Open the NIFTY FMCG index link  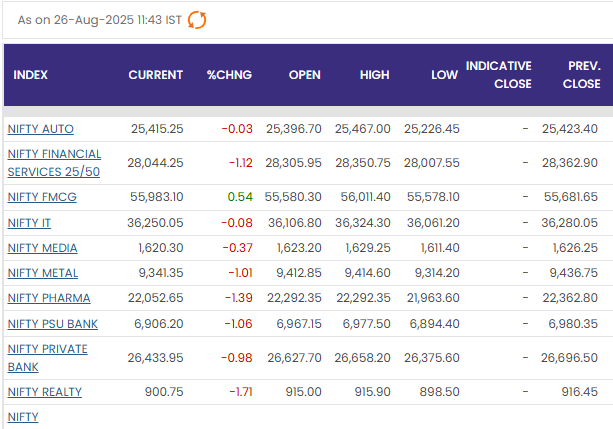pyautogui.click(x=42, y=197)
